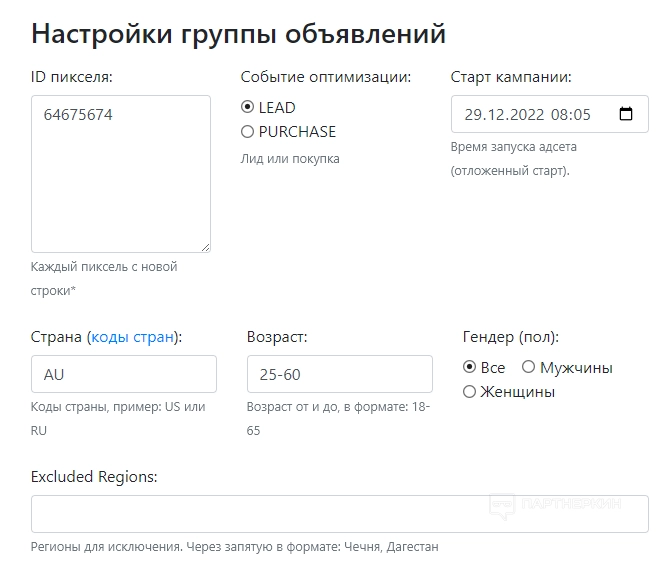672x572 pixels.
Task: Choose the Все gender option
Action: click(469, 367)
